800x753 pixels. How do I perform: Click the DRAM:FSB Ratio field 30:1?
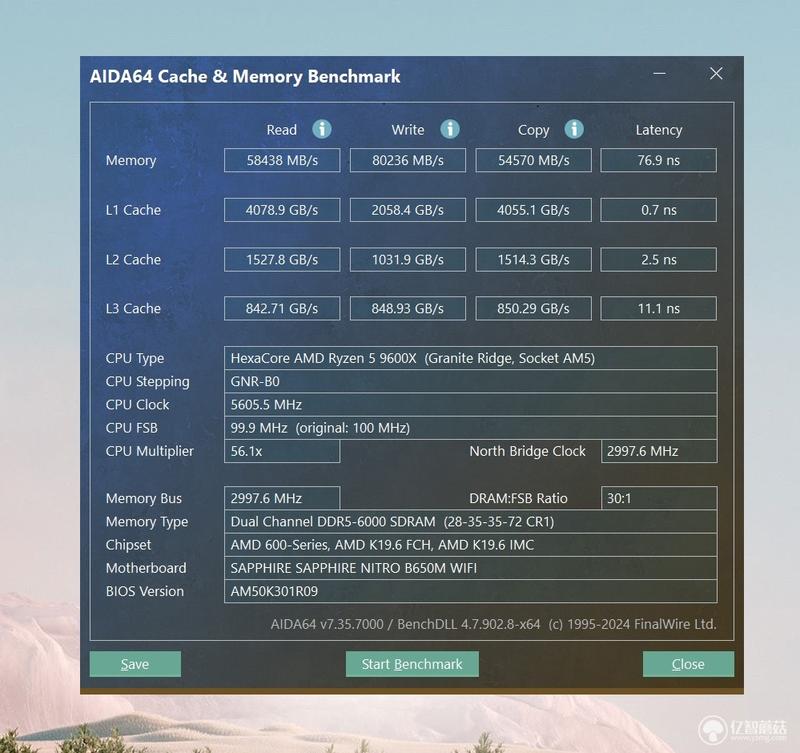659,498
